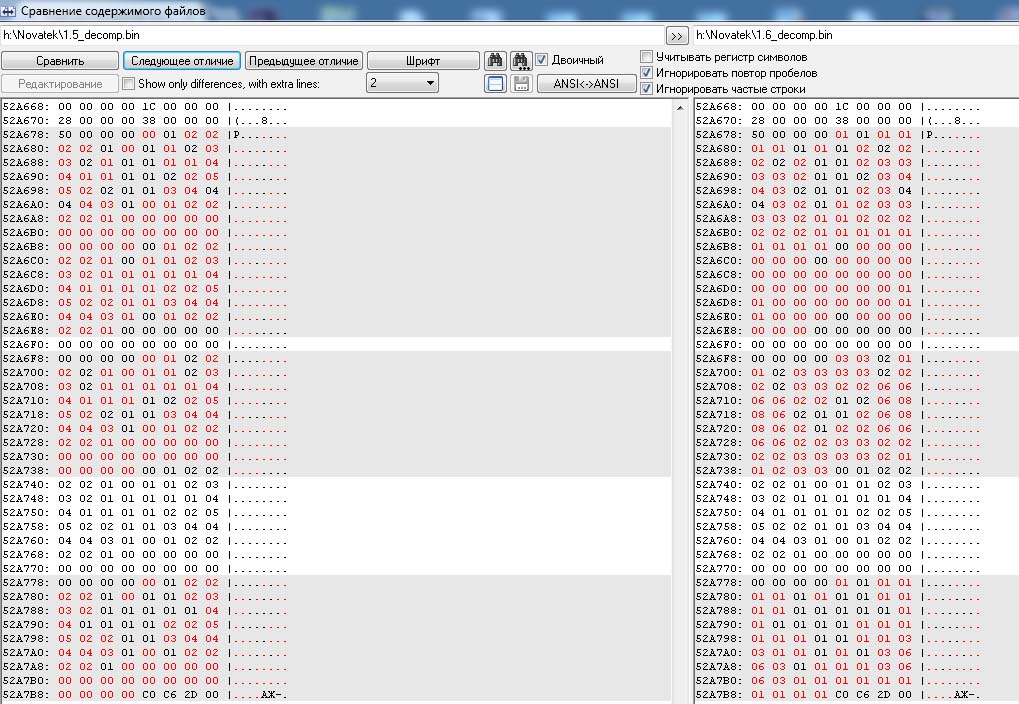This screenshot has height=704, width=1019.
Task: Enable Show only differences checkbox
Action: [128, 84]
